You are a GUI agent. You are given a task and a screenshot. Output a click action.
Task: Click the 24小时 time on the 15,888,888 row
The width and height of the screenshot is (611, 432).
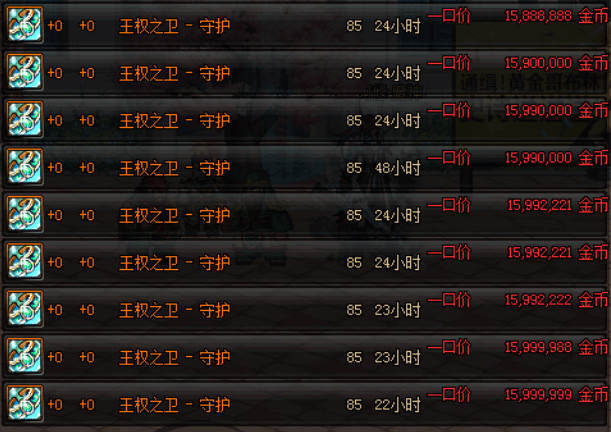pos(397,26)
